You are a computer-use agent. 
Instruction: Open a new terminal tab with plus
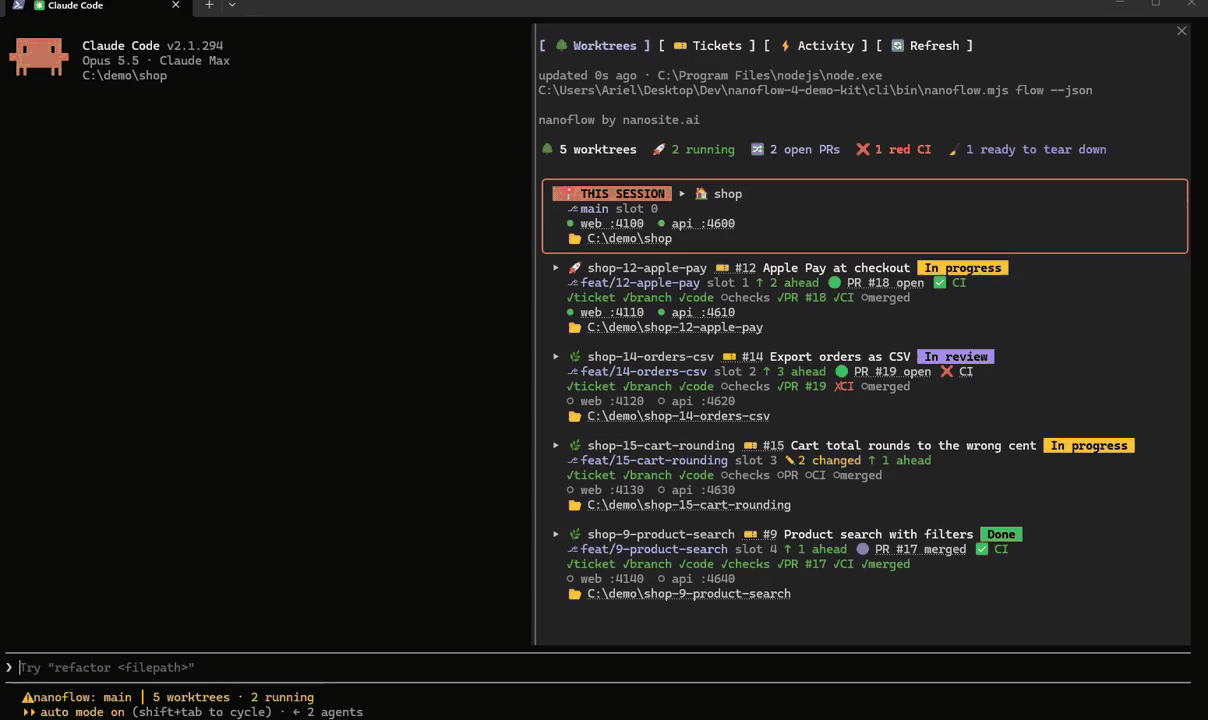(209, 5)
